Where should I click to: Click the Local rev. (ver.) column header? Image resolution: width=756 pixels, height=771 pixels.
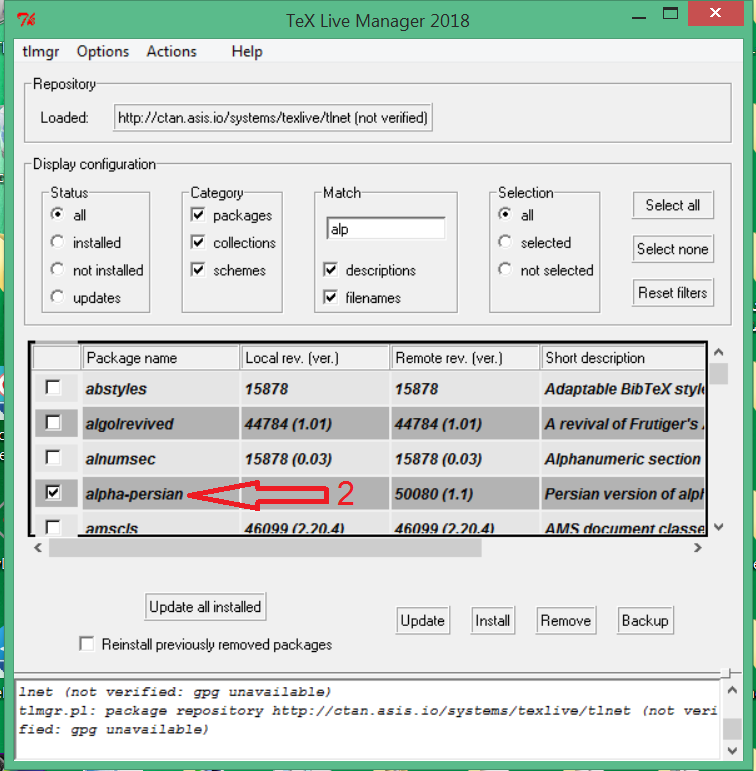click(315, 357)
